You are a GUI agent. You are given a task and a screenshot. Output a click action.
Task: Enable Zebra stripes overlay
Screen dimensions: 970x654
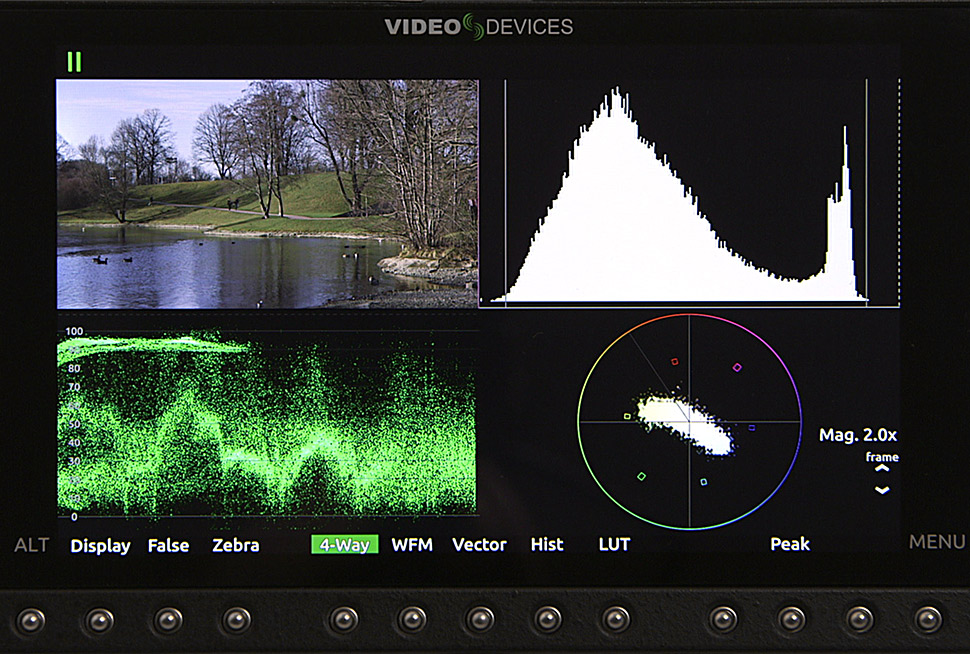[236, 545]
